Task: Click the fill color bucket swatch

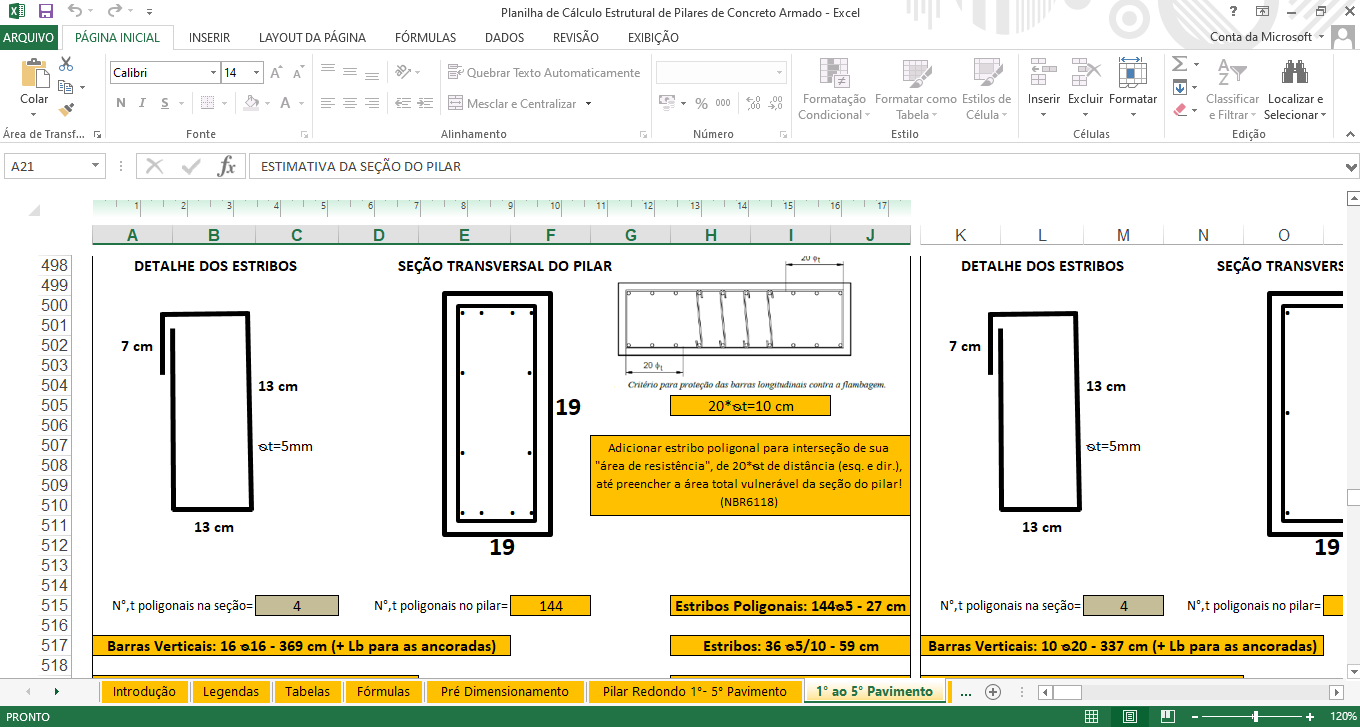Action: pos(251,103)
